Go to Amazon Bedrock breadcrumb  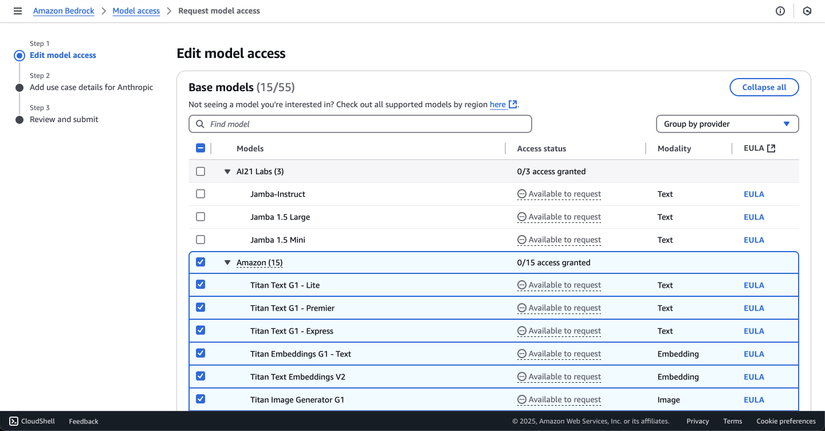tap(63, 11)
